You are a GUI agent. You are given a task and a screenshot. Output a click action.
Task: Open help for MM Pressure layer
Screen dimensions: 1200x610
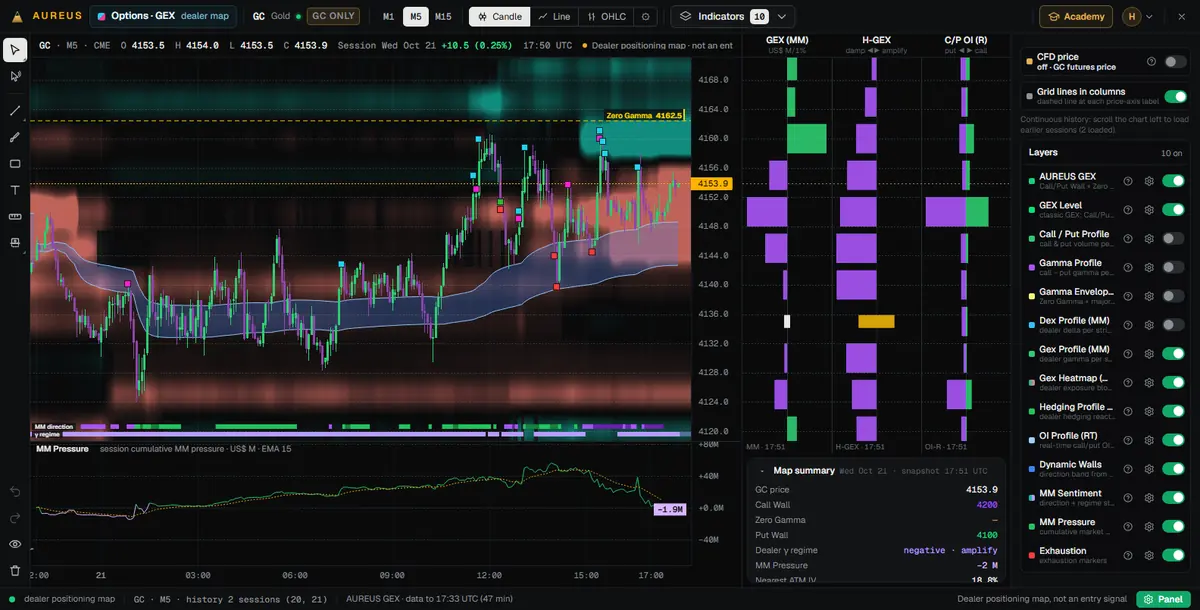tap(1128, 526)
